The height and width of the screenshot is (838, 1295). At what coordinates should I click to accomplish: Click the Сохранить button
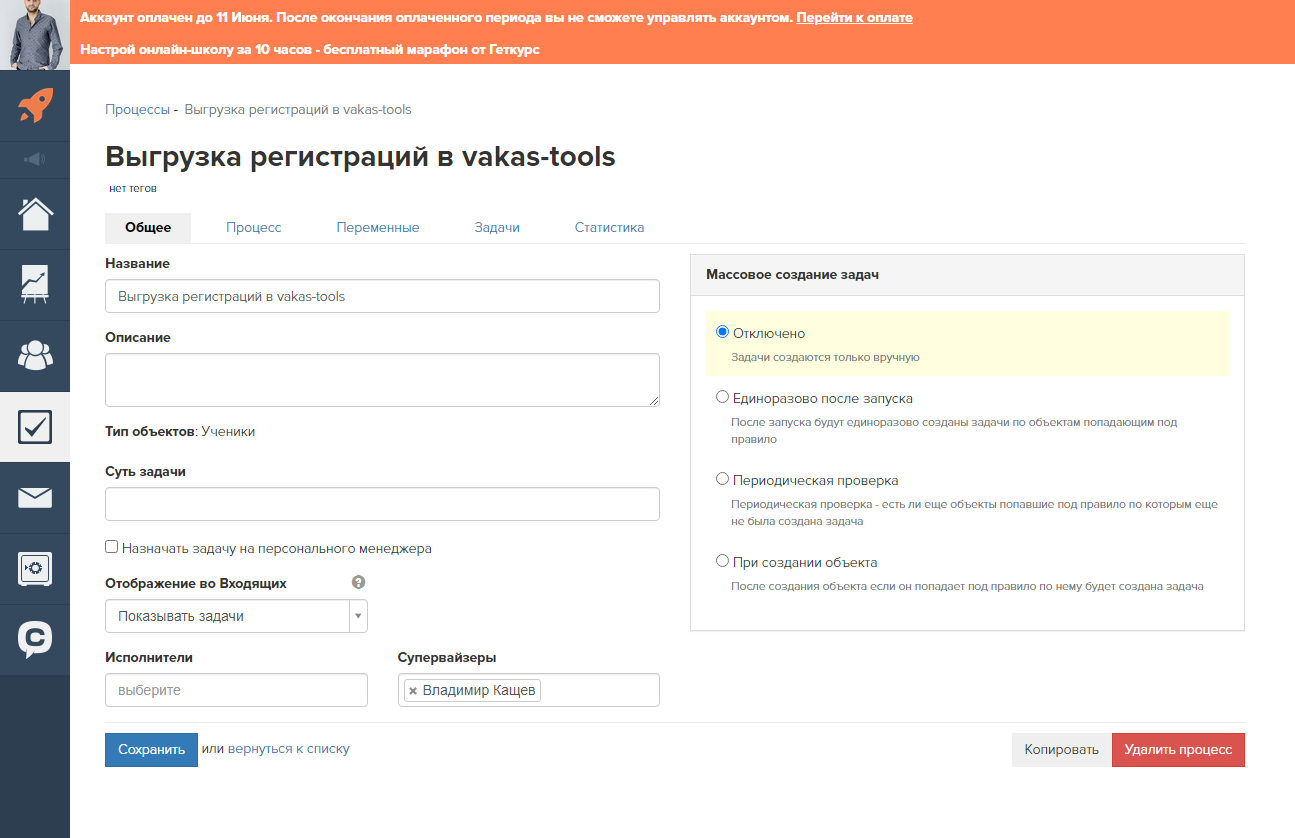(151, 749)
